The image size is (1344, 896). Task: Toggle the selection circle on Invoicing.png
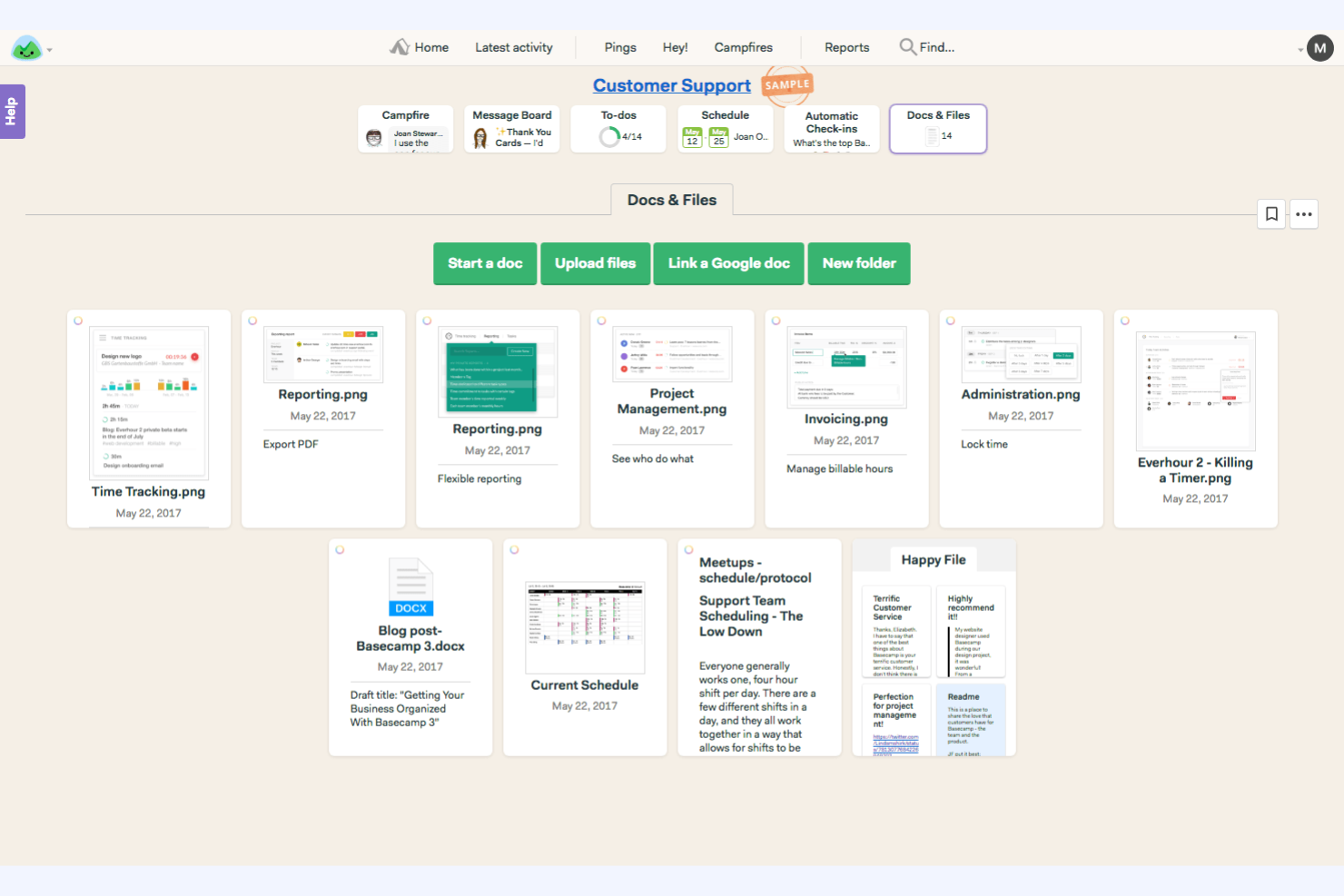776,320
